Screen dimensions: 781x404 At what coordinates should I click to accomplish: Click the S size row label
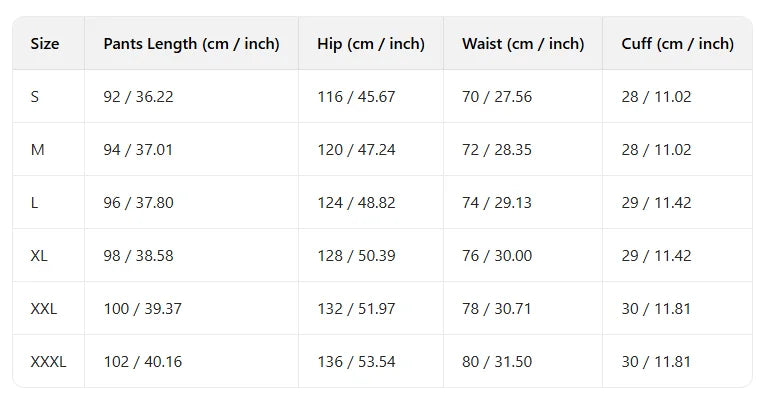coord(35,97)
